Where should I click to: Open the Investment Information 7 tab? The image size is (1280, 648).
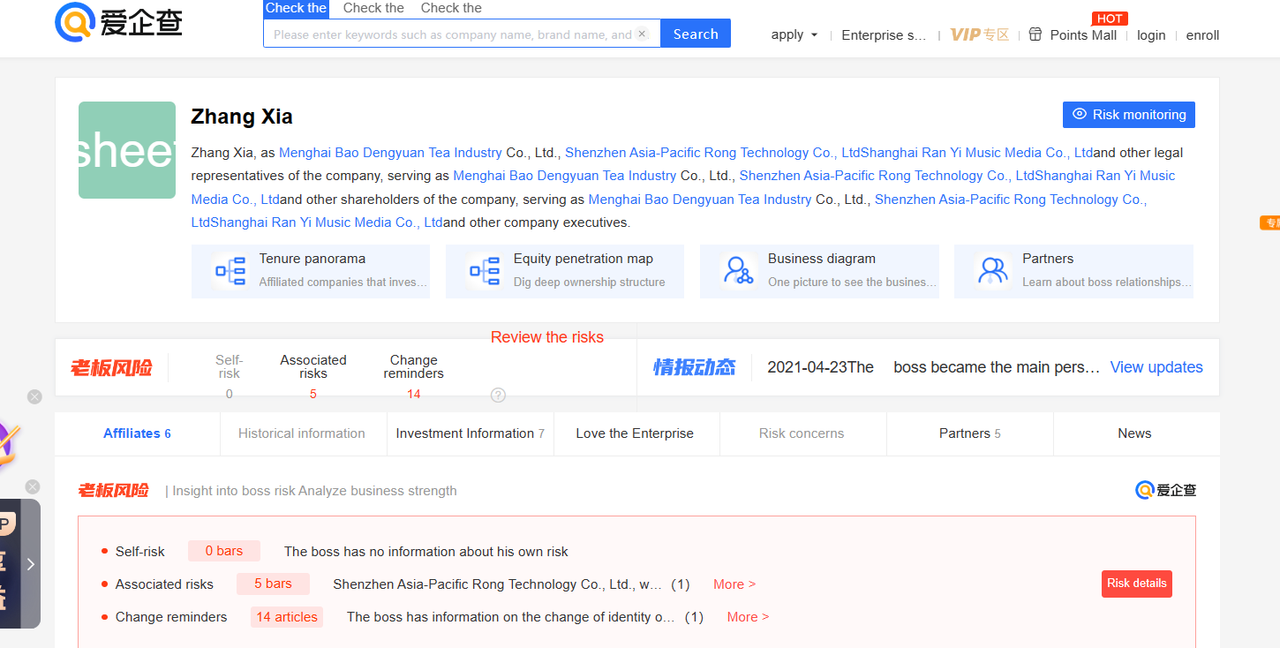pyautogui.click(x=470, y=433)
